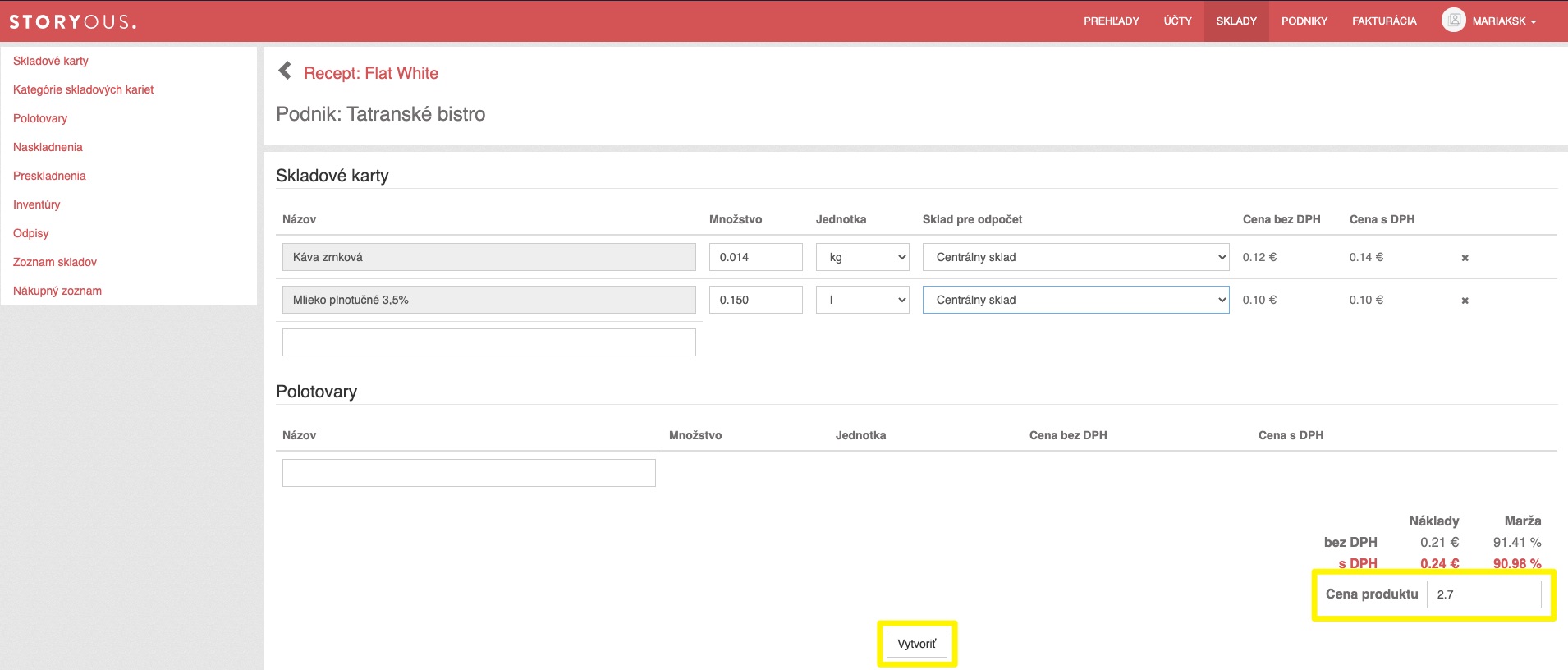The width and height of the screenshot is (1568, 670).
Task: Open Odpisy in the sidebar
Action: point(31,233)
